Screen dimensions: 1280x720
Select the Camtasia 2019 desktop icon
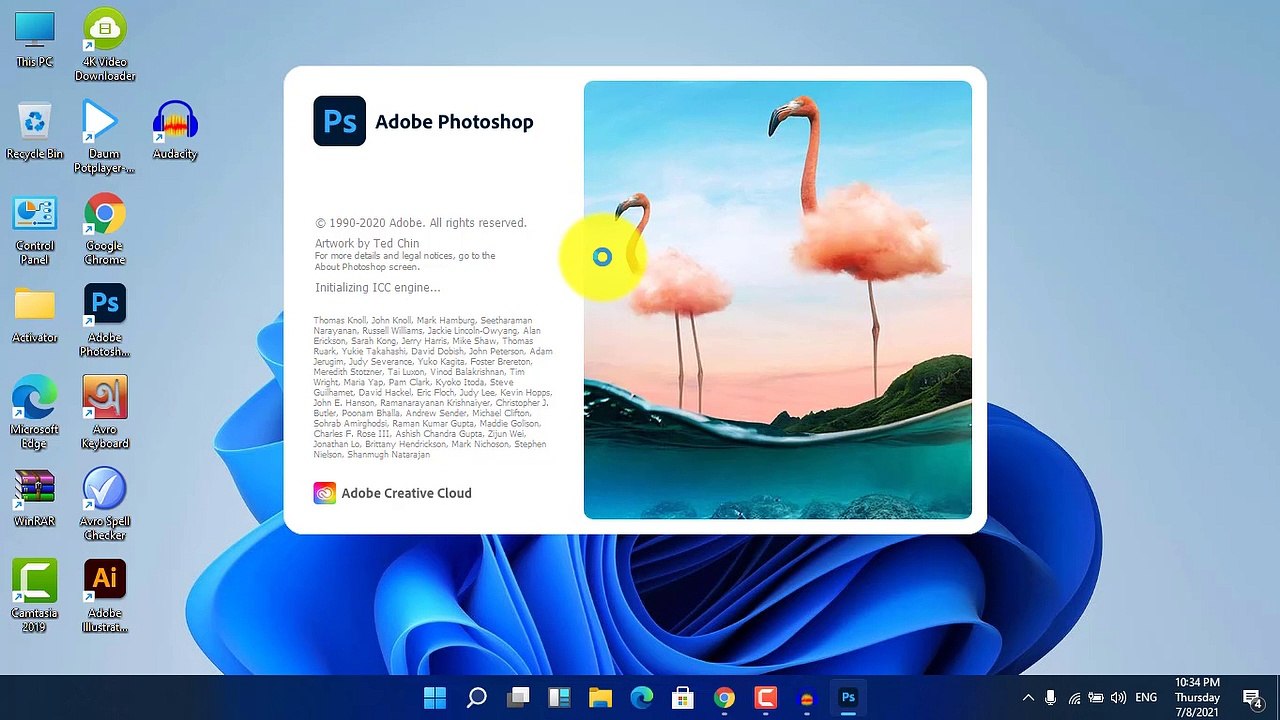click(x=34, y=580)
